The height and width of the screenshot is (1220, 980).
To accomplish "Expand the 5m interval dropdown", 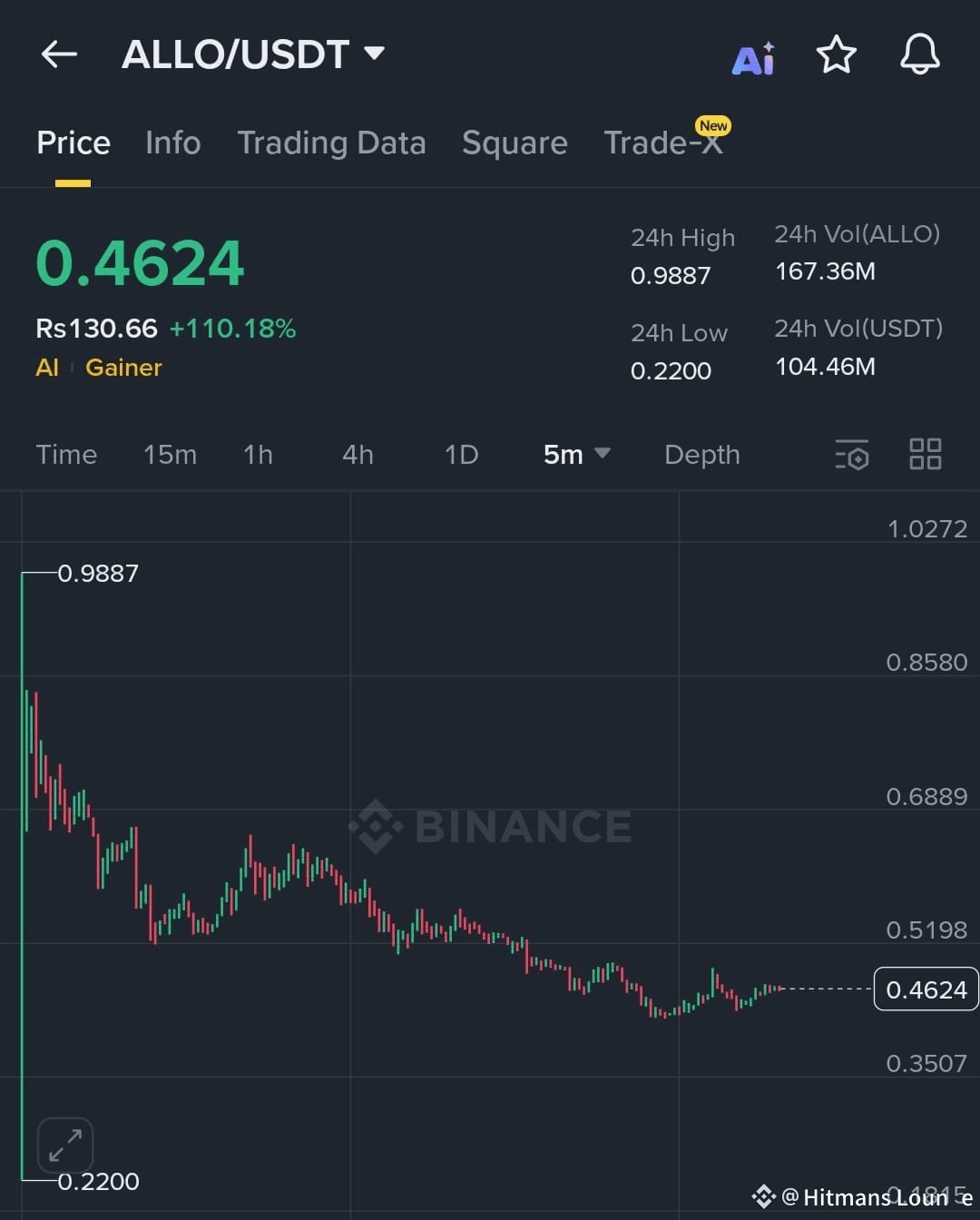I will 602,453.
